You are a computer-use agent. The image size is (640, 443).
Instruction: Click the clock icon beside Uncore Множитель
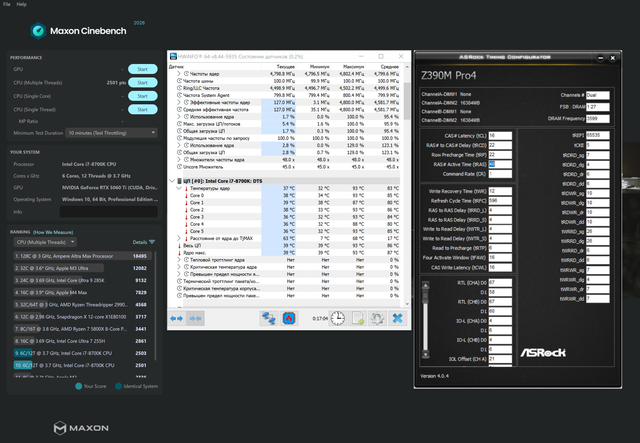[179, 167]
